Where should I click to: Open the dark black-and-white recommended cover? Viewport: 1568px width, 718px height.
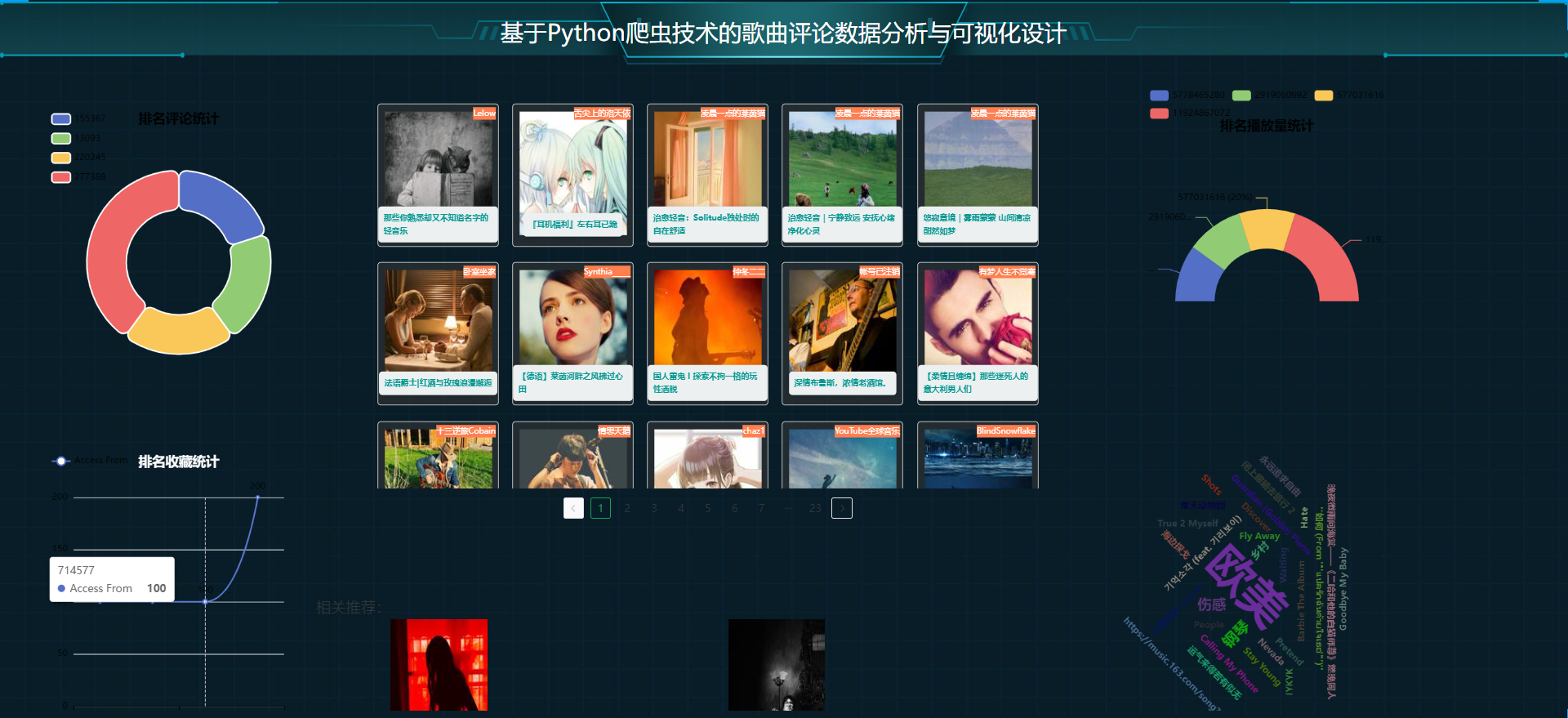click(776, 664)
